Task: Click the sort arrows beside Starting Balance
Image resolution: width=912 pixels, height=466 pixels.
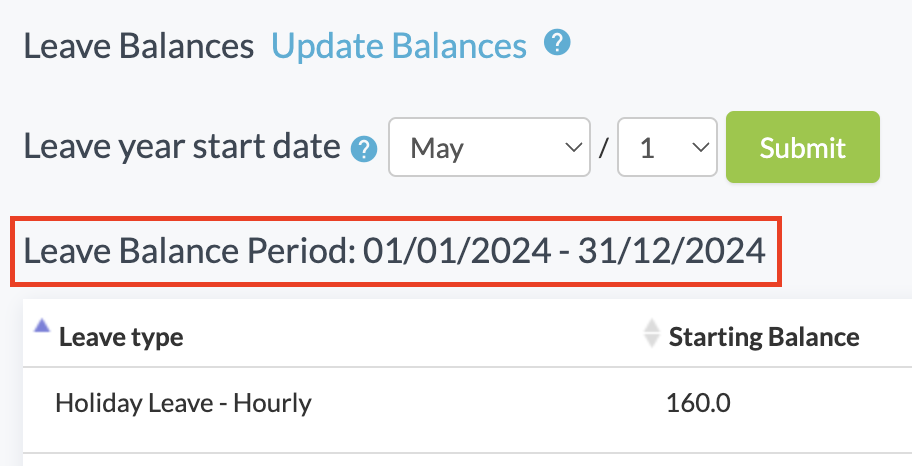Action: coord(652,334)
